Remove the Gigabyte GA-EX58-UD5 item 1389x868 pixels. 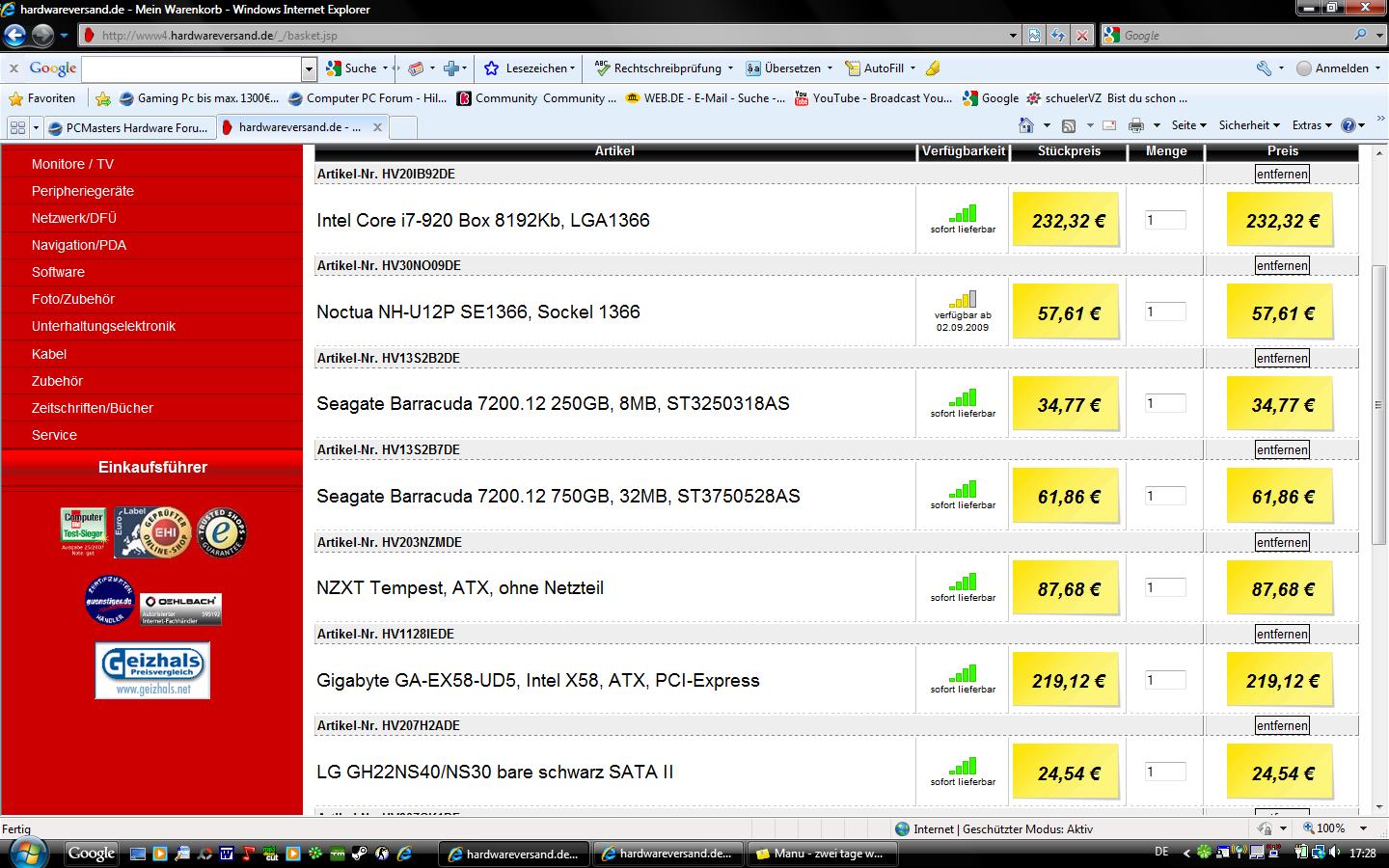point(1282,634)
